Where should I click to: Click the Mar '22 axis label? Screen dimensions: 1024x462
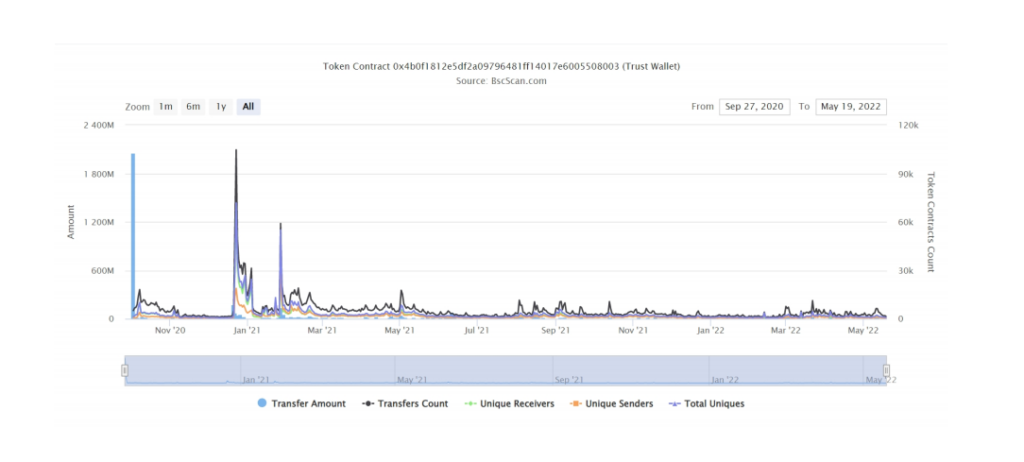[x=786, y=331]
